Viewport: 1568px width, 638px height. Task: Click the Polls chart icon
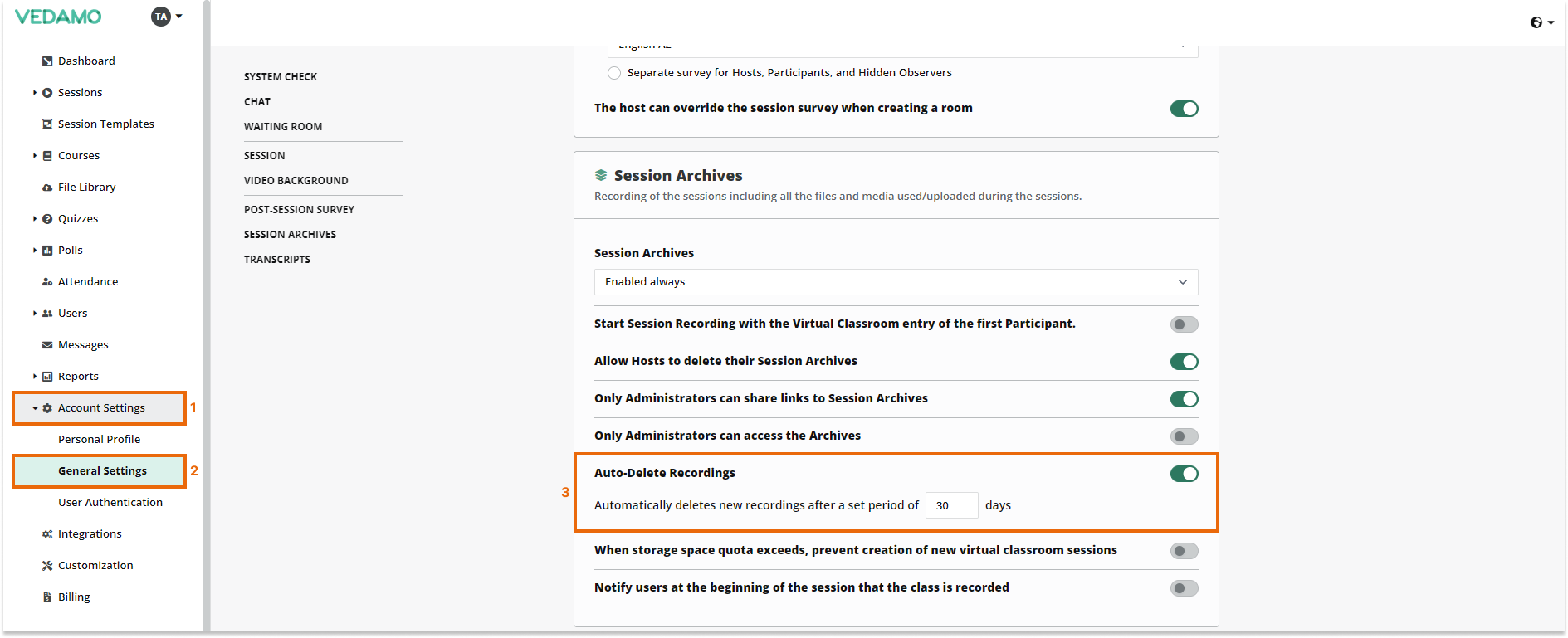pos(47,251)
